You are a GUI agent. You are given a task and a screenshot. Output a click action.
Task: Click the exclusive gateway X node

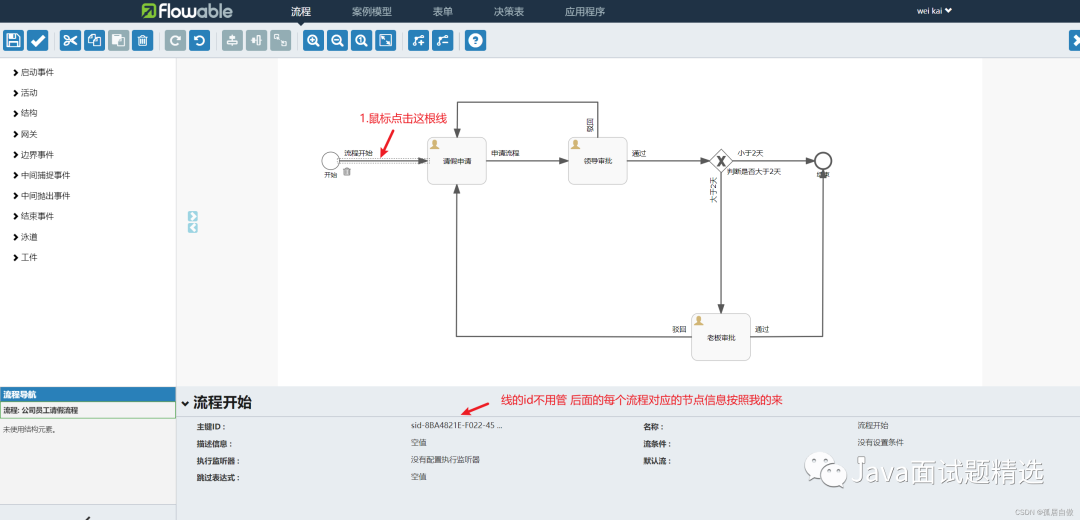[720, 161]
